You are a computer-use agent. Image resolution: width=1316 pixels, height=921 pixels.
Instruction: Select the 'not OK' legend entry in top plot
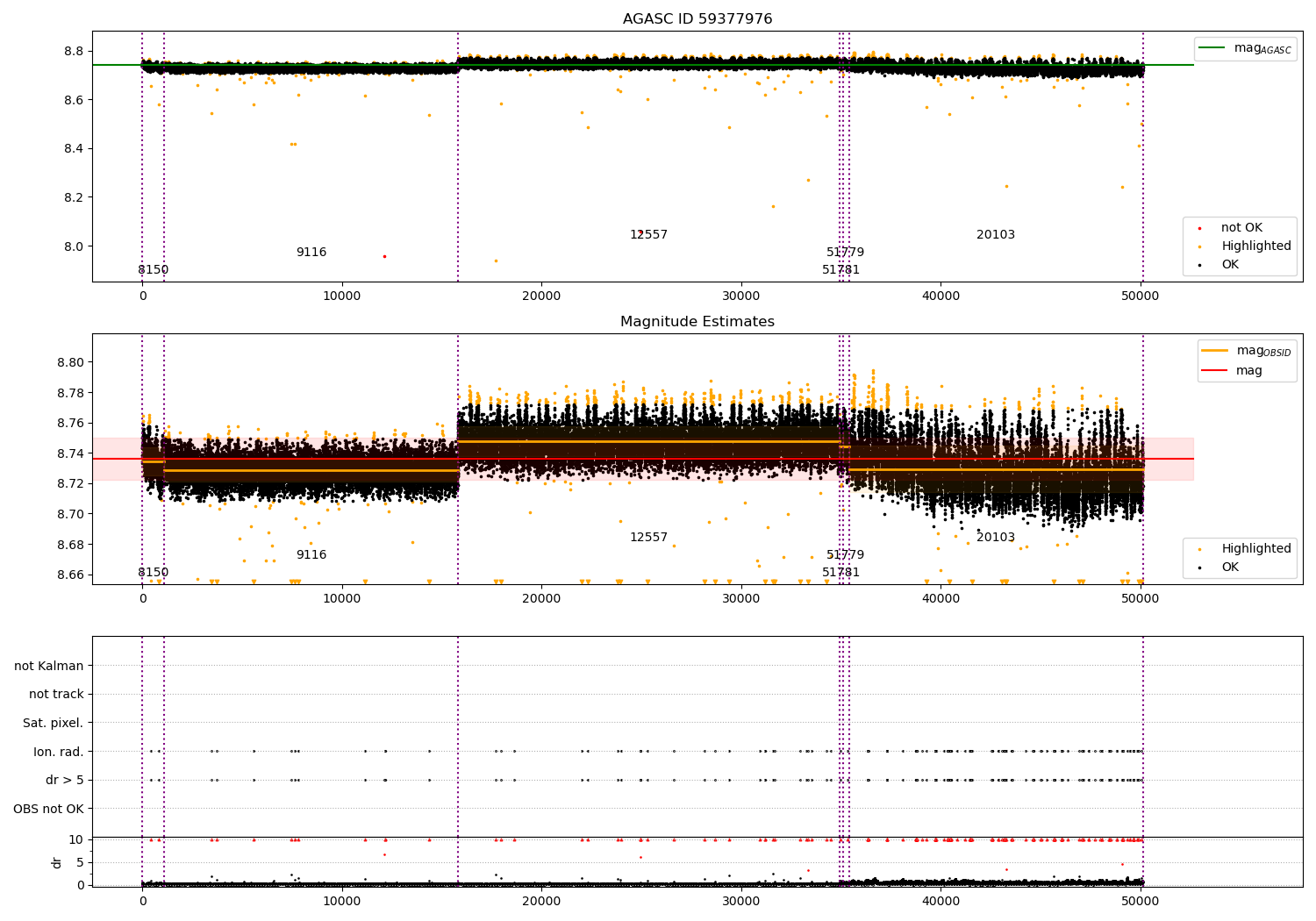click(1241, 228)
